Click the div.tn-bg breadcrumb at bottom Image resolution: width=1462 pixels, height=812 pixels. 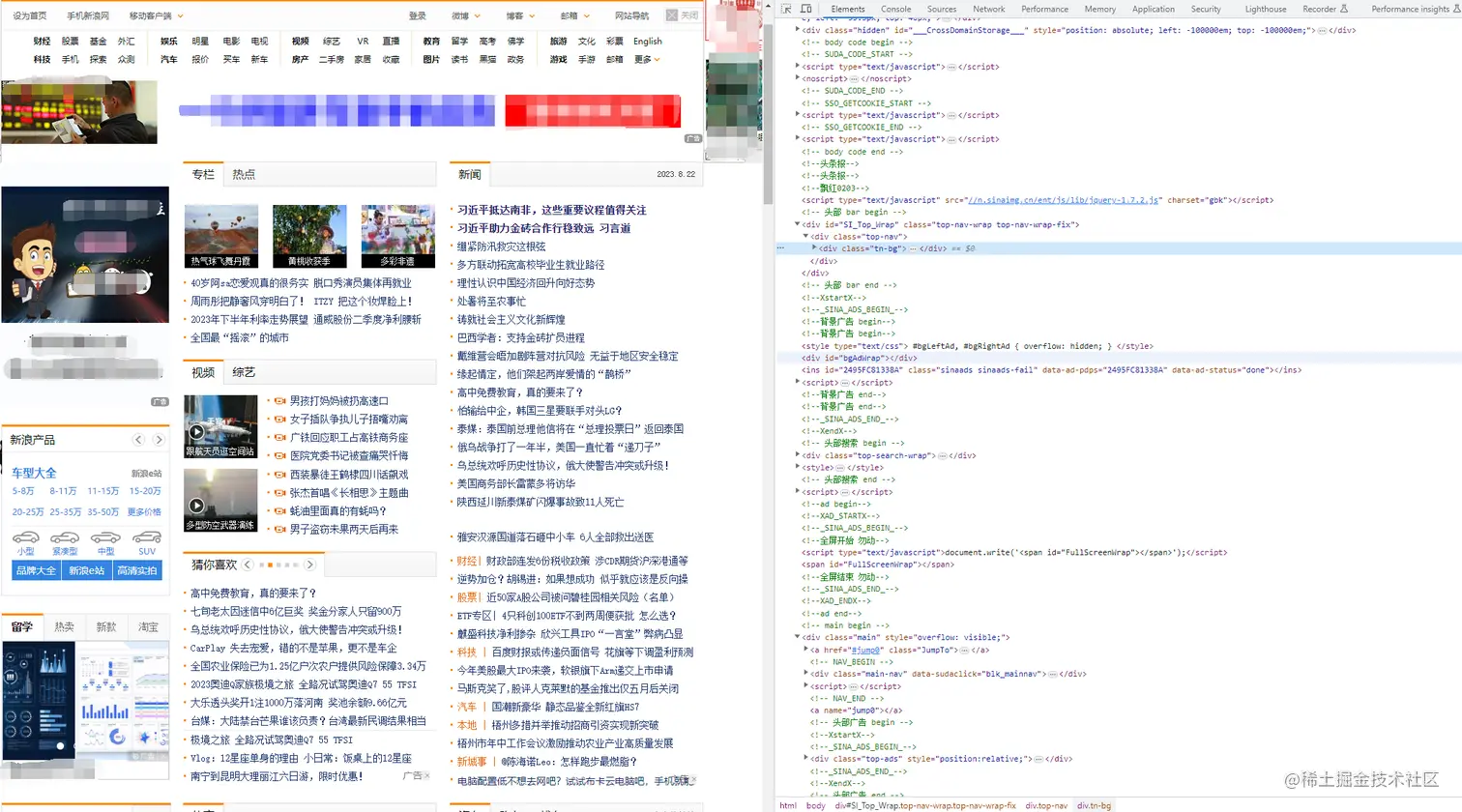(x=1094, y=805)
